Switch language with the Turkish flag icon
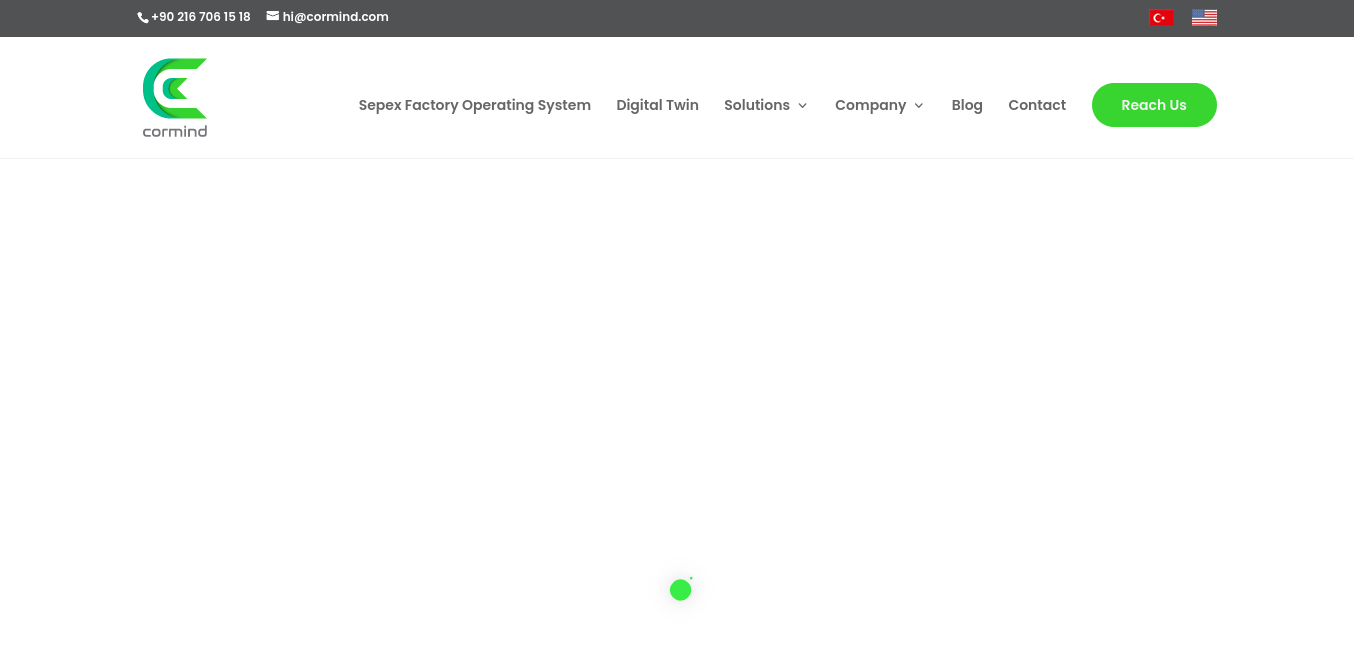This screenshot has height=651, width=1366. pyautogui.click(x=1161, y=17)
